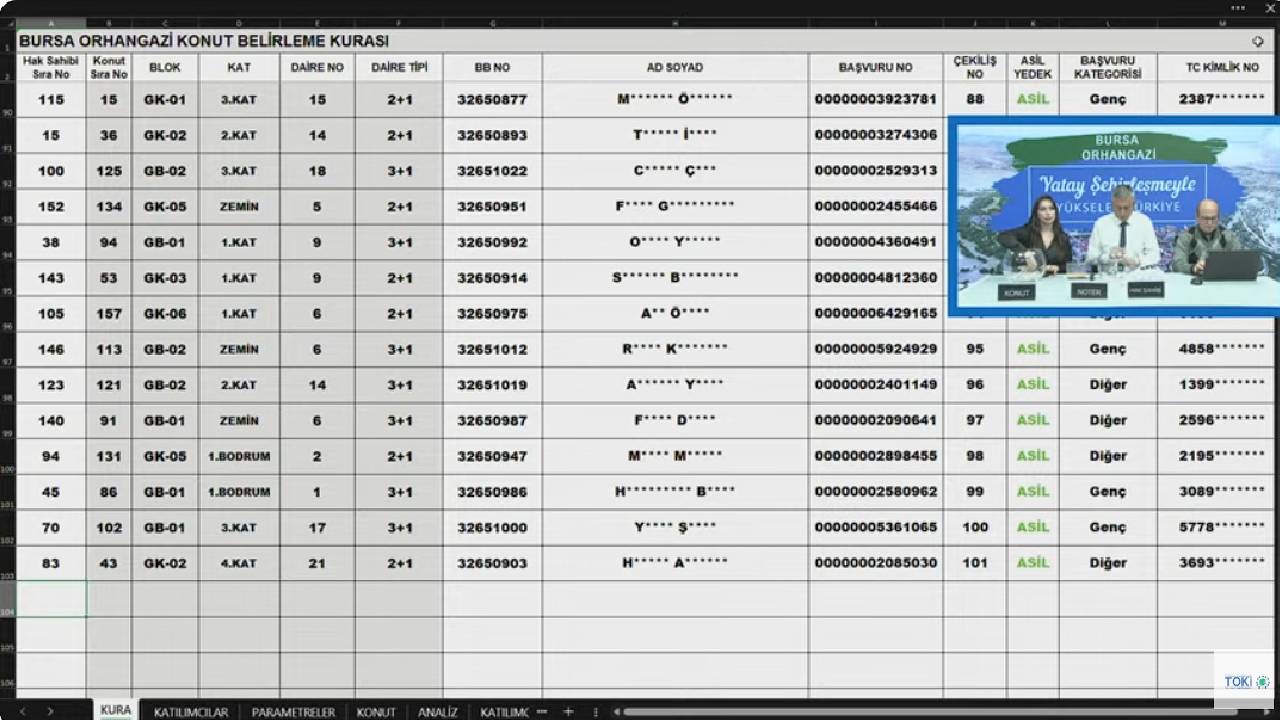This screenshot has width=1280, height=720.
Task: Select the BB NO cell 32650877
Action: pos(492,100)
